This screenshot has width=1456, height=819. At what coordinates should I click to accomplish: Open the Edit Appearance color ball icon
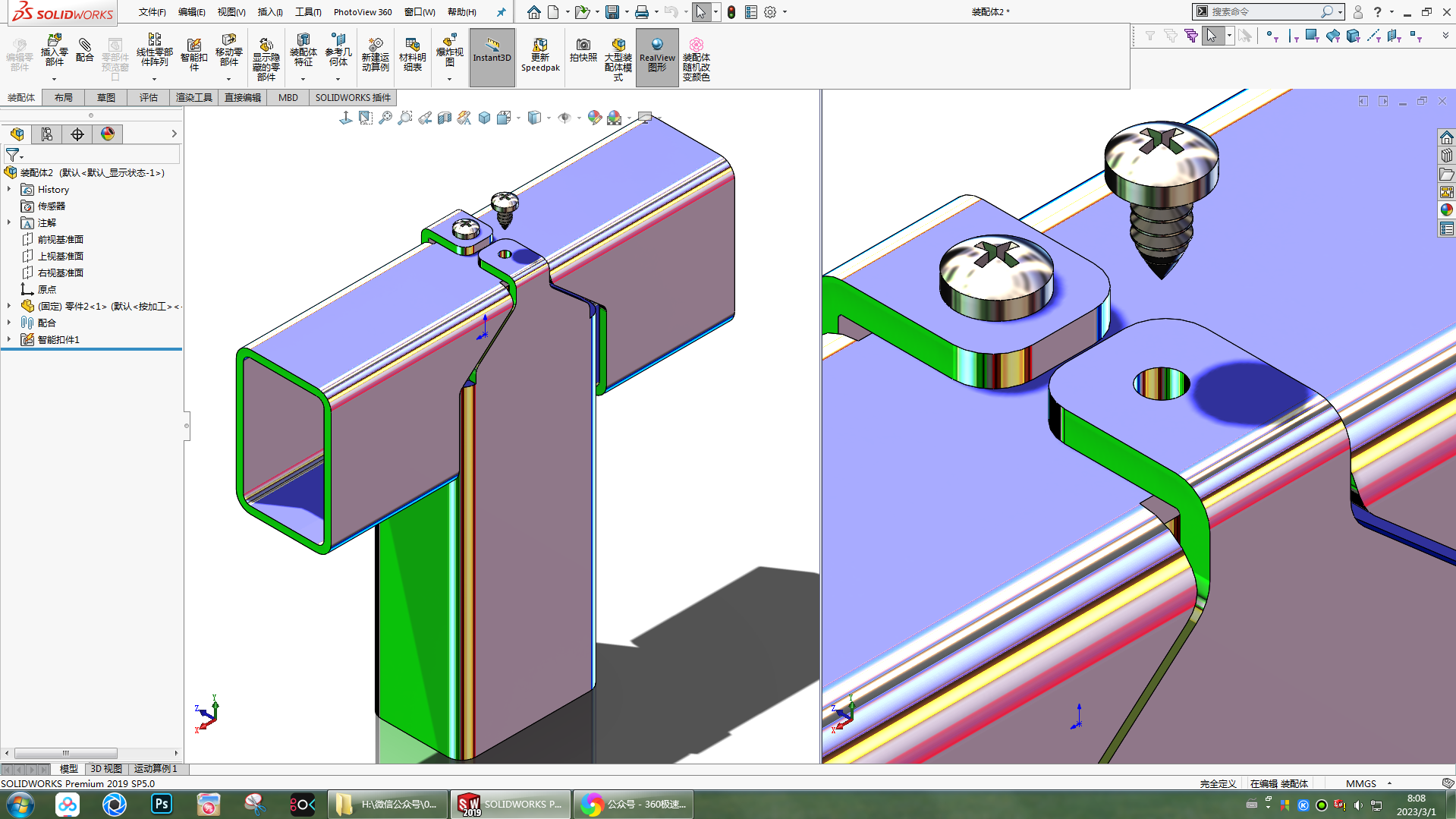point(594,118)
